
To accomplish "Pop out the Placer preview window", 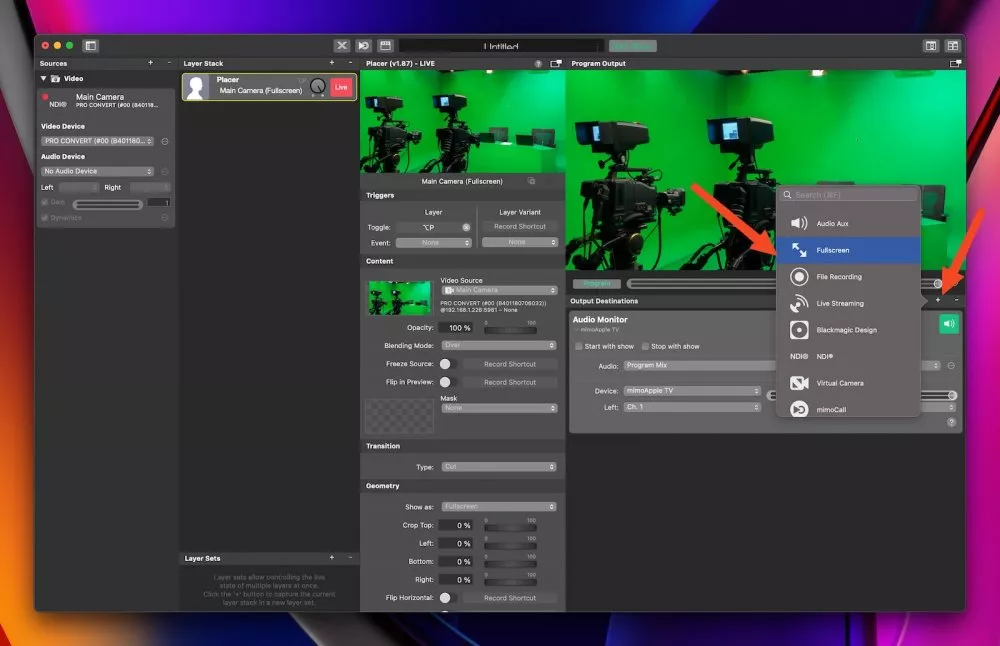I will tap(556, 64).
